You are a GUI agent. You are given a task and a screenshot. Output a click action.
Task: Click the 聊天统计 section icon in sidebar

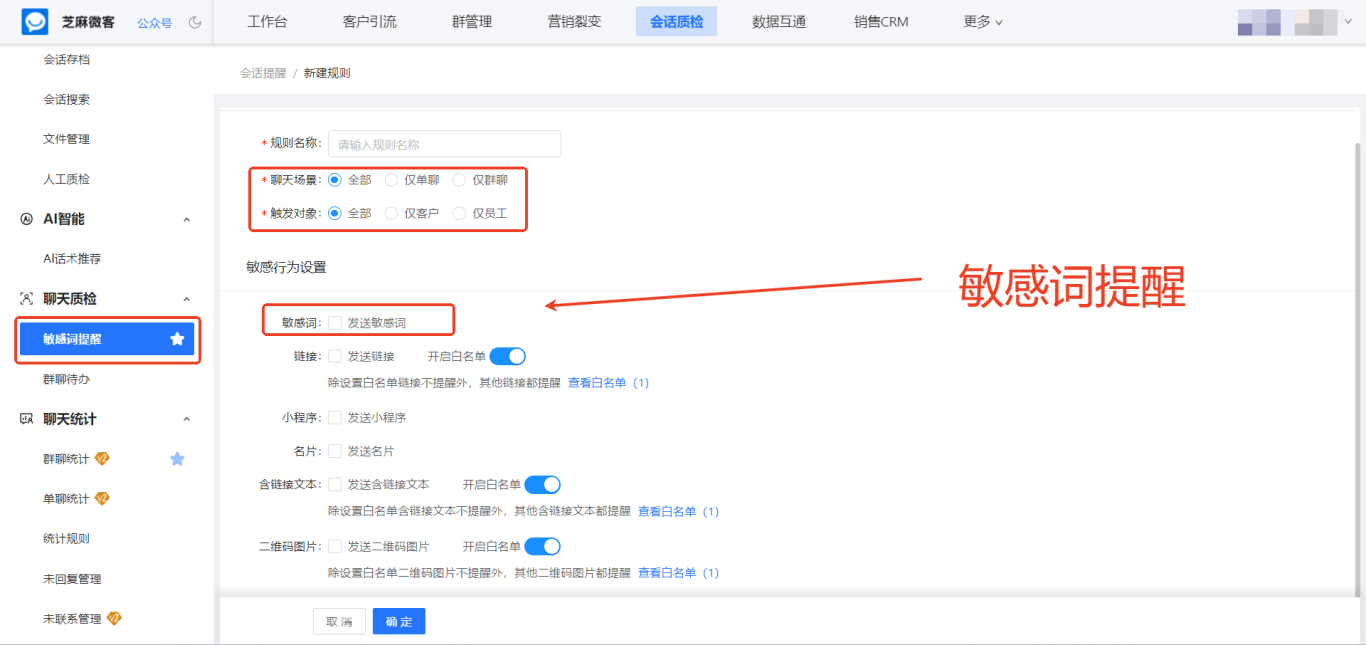(x=28, y=418)
